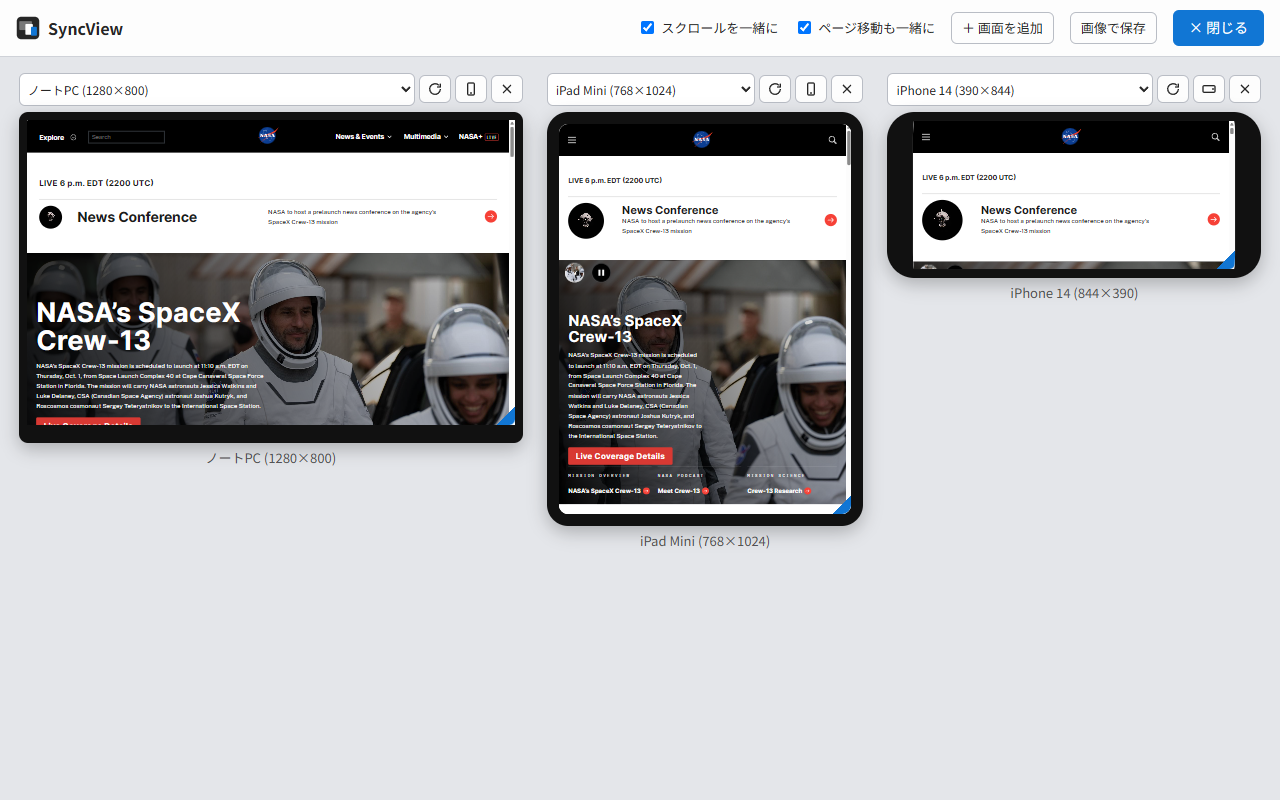Screen dimensions: 1280x800
Task: Reload the ノートPC preview
Action: tap(435, 89)
